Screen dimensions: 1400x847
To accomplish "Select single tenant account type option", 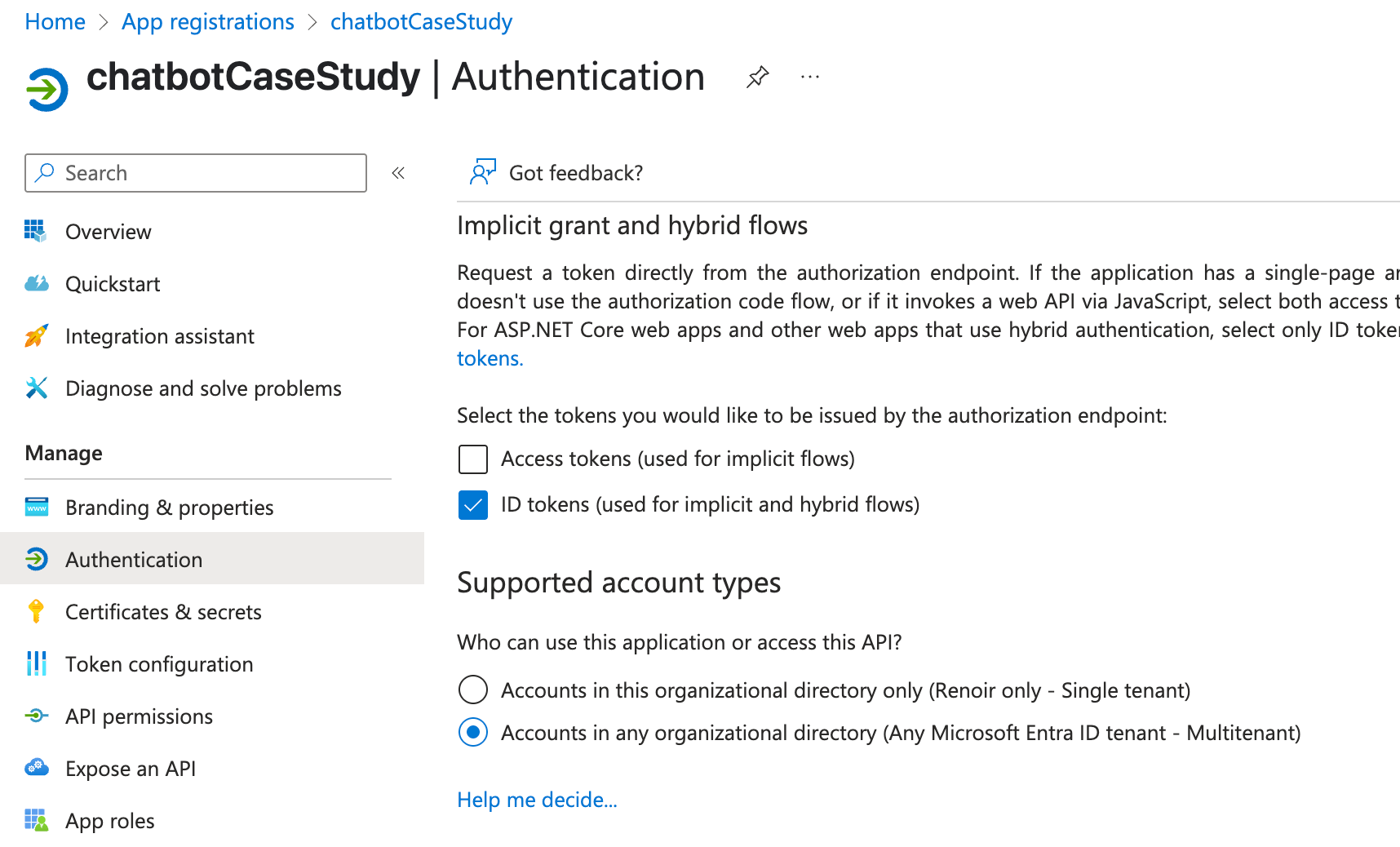I will click(472, 690).
